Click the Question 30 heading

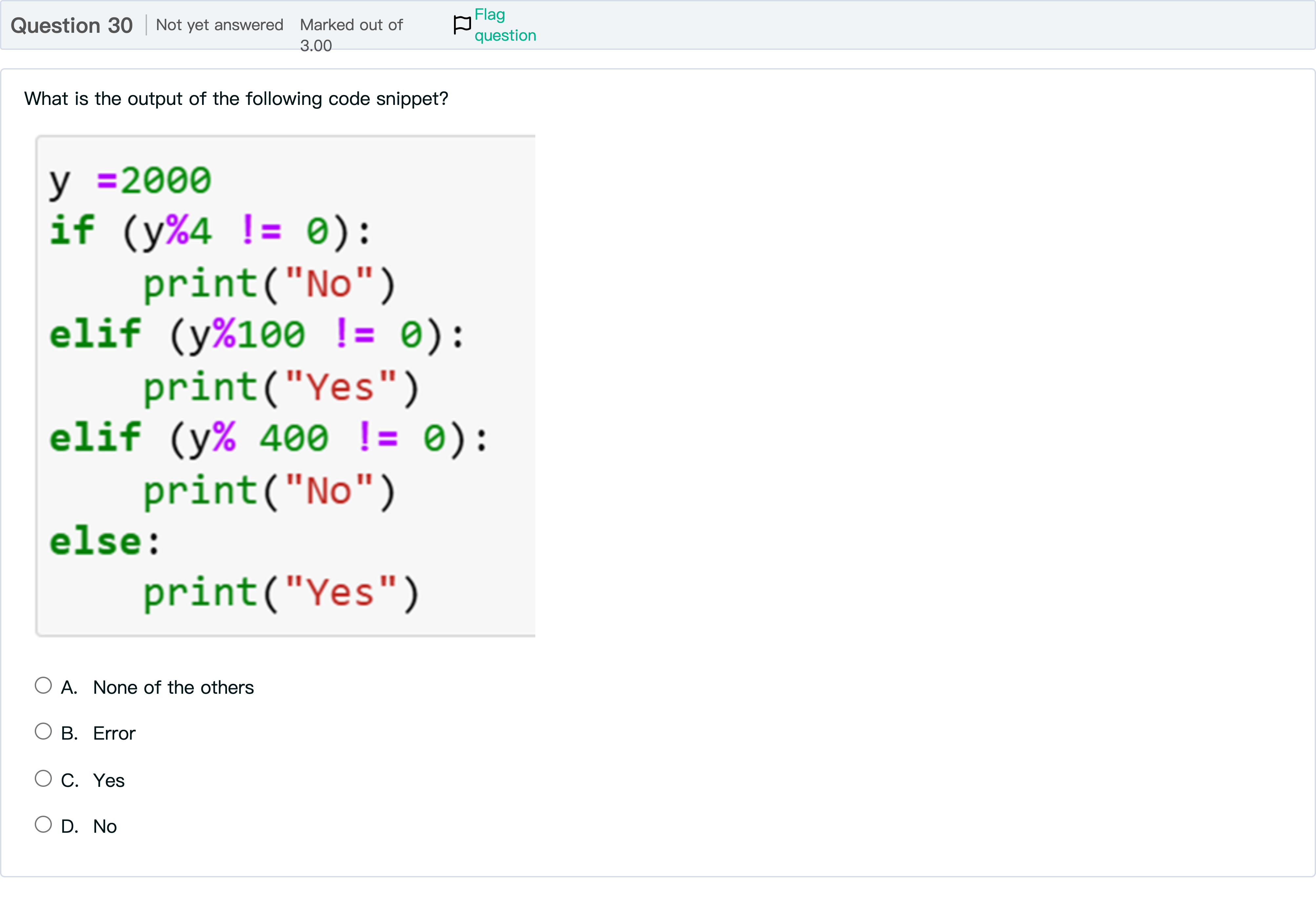point(72,26)
